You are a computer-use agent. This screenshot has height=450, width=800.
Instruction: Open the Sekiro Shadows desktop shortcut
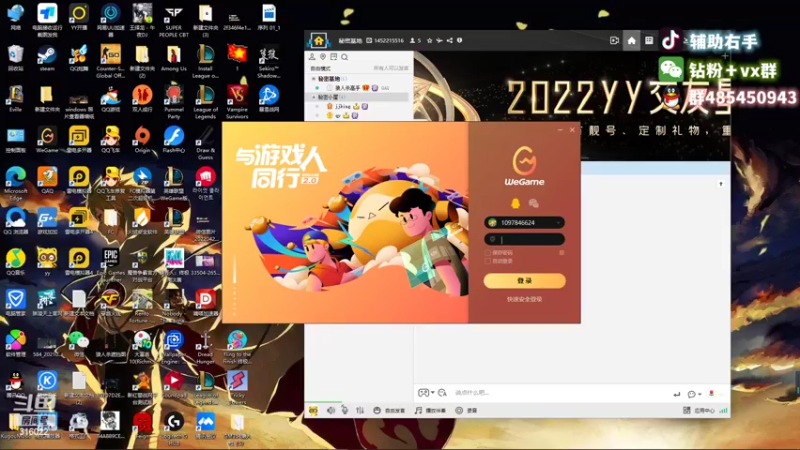tap(269, 62)
